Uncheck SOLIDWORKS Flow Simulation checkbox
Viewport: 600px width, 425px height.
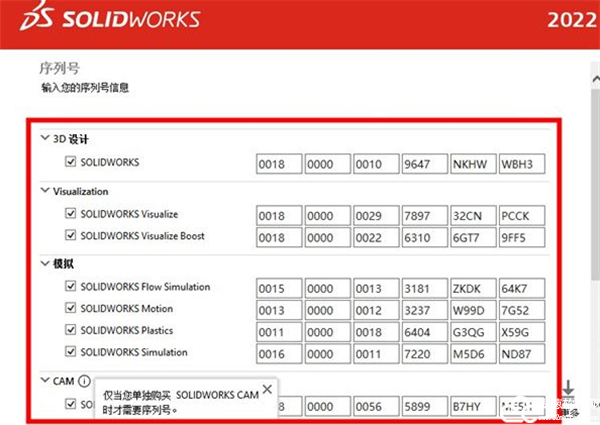coord(70,286)
